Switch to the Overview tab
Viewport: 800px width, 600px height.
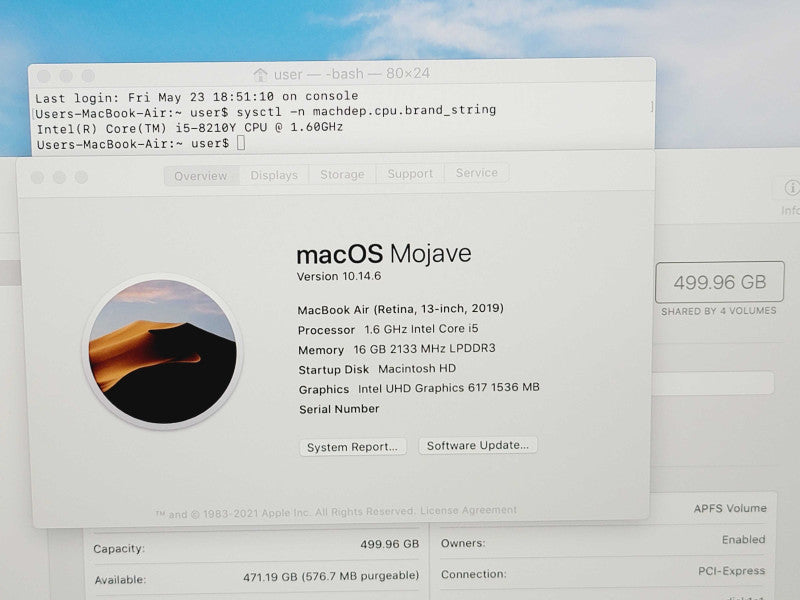[201, 176]
